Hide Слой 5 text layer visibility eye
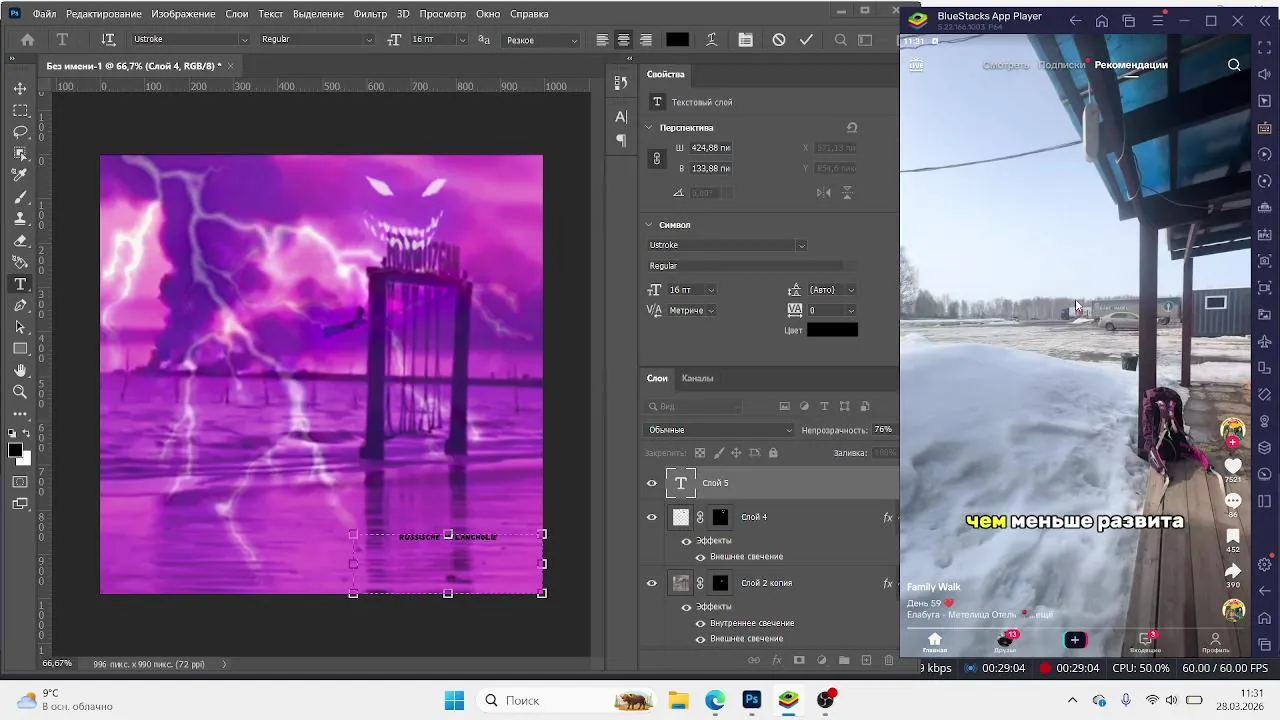 click(x=652, y=483)
